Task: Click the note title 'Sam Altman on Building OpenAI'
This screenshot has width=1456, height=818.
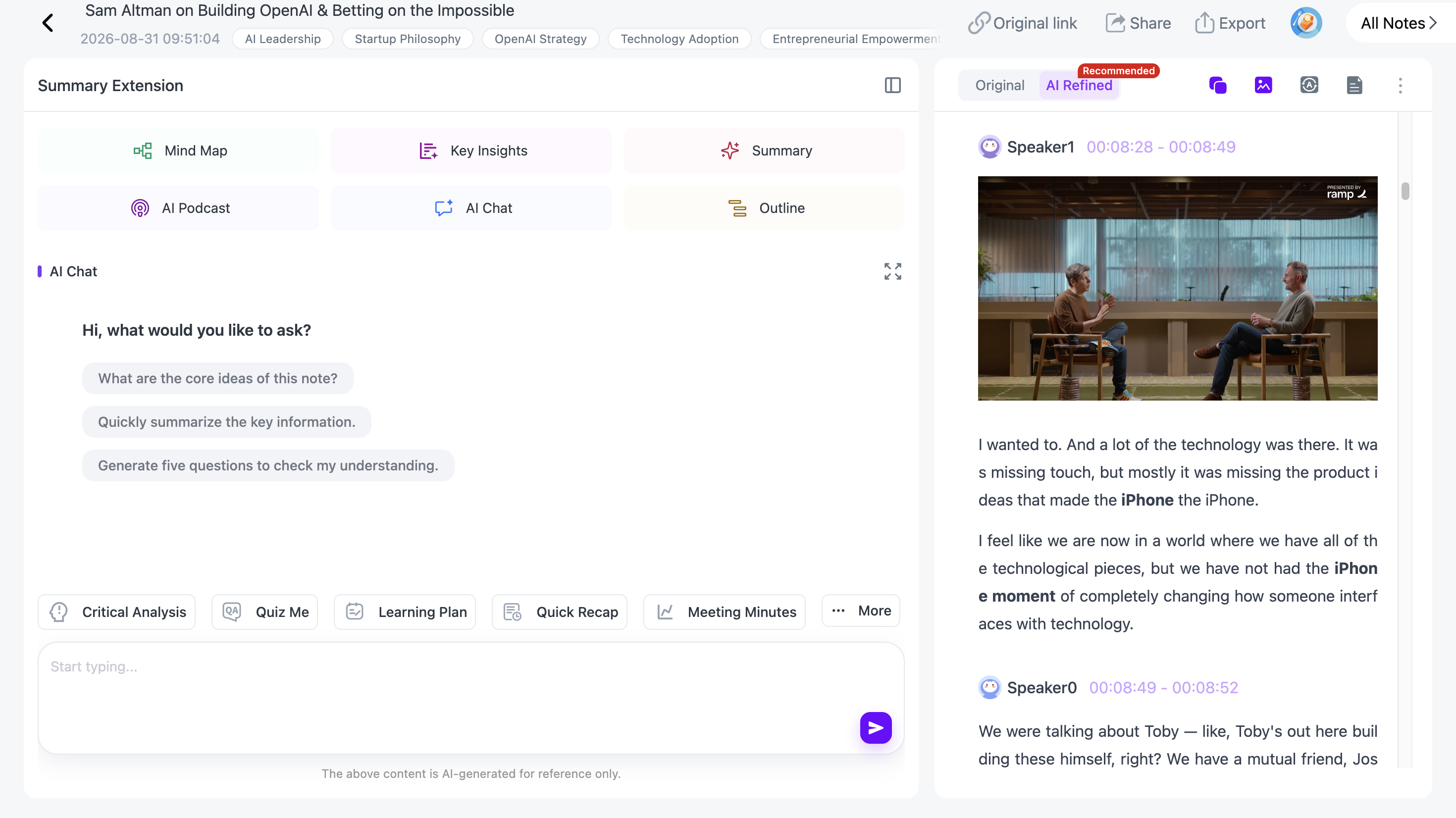Action: [x=300, y=10]
